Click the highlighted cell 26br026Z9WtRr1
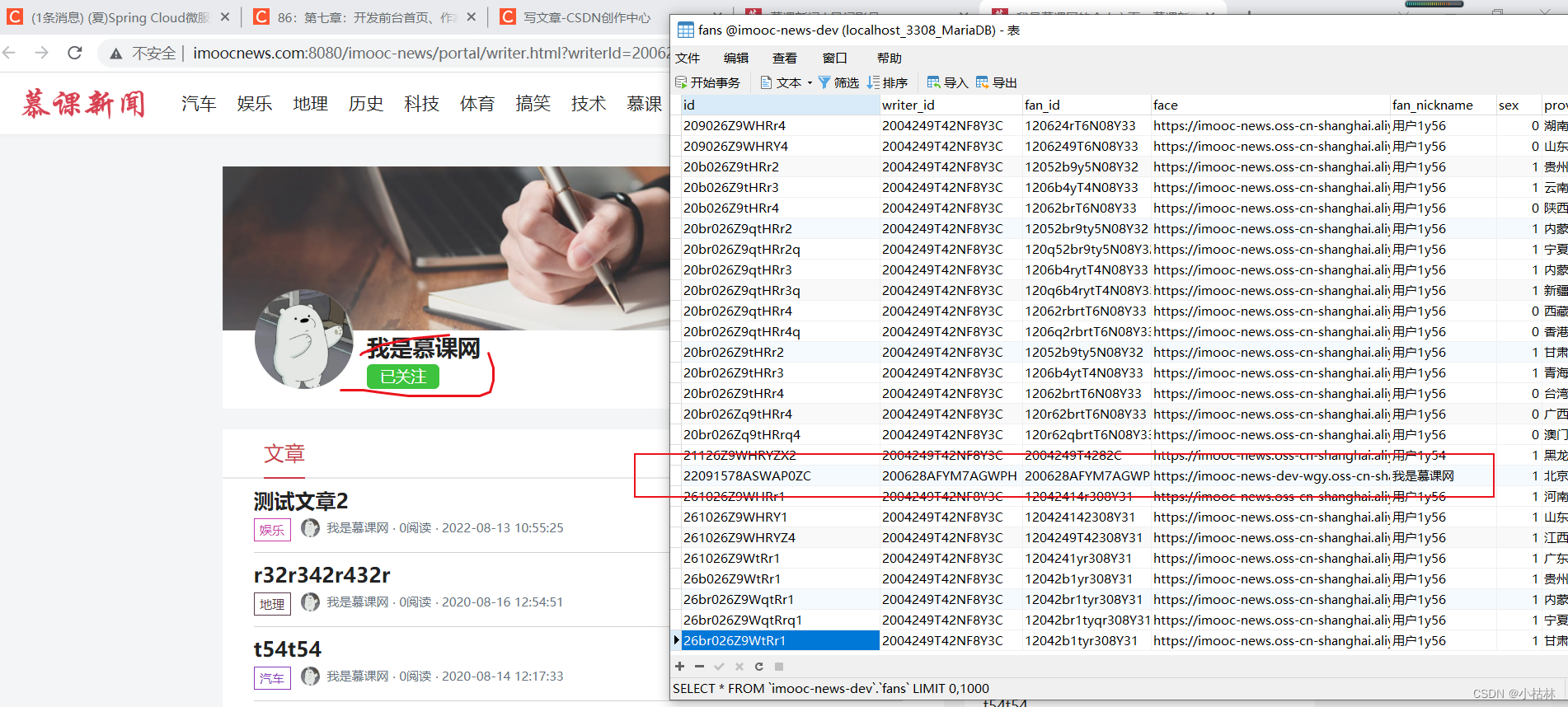The width and height of the screenshot is (1568, 707). click(x=780, y=640)
